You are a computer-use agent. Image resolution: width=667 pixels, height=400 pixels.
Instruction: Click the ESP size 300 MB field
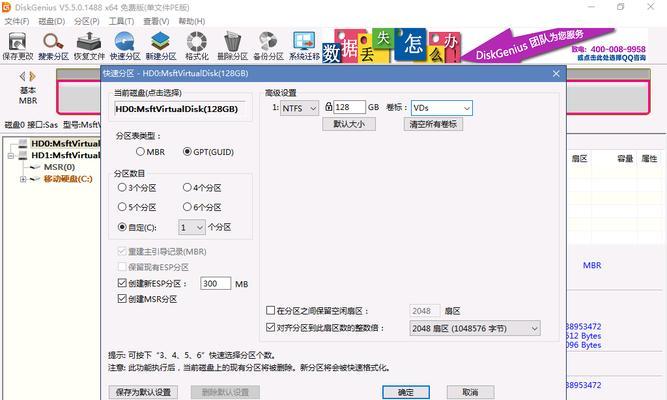click(216, 283)
